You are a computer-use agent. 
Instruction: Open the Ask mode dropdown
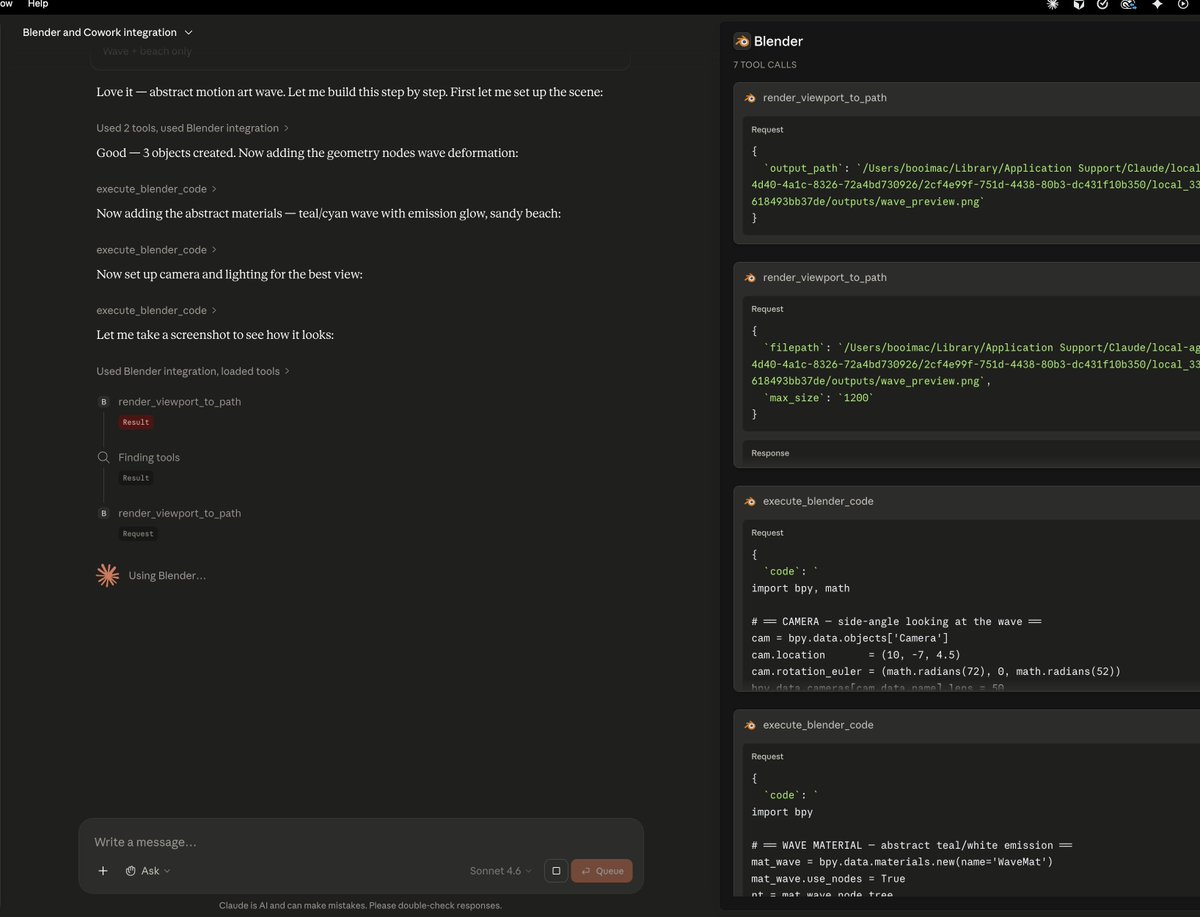click(x=148, y=871)
